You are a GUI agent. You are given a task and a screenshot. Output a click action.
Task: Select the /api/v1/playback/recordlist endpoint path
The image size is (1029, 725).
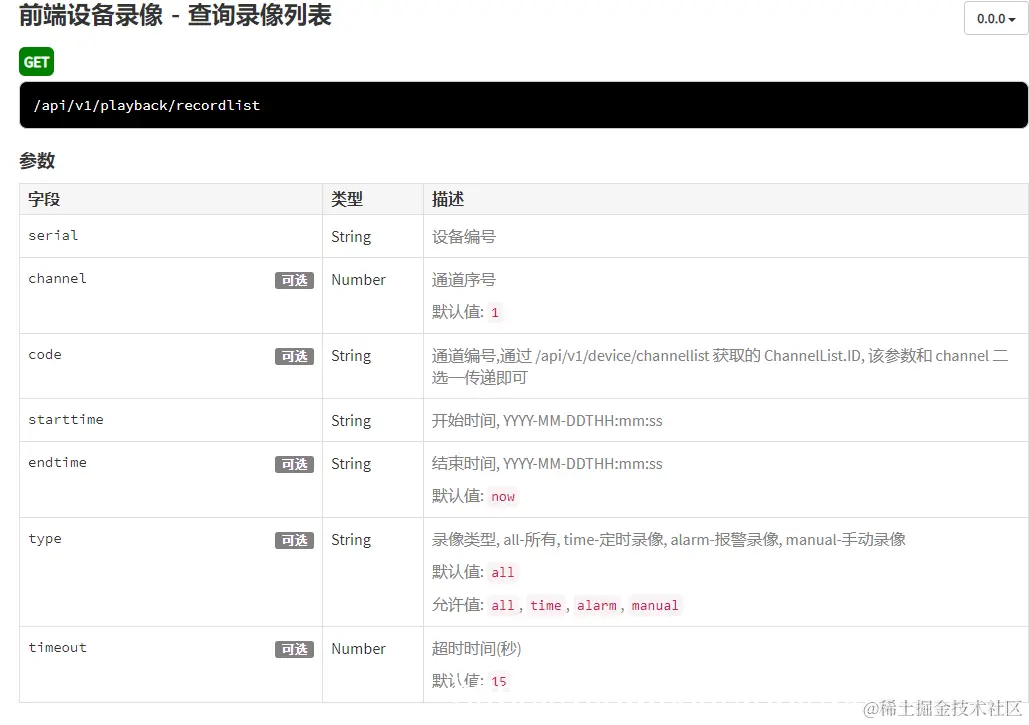[x=147, y=105]
